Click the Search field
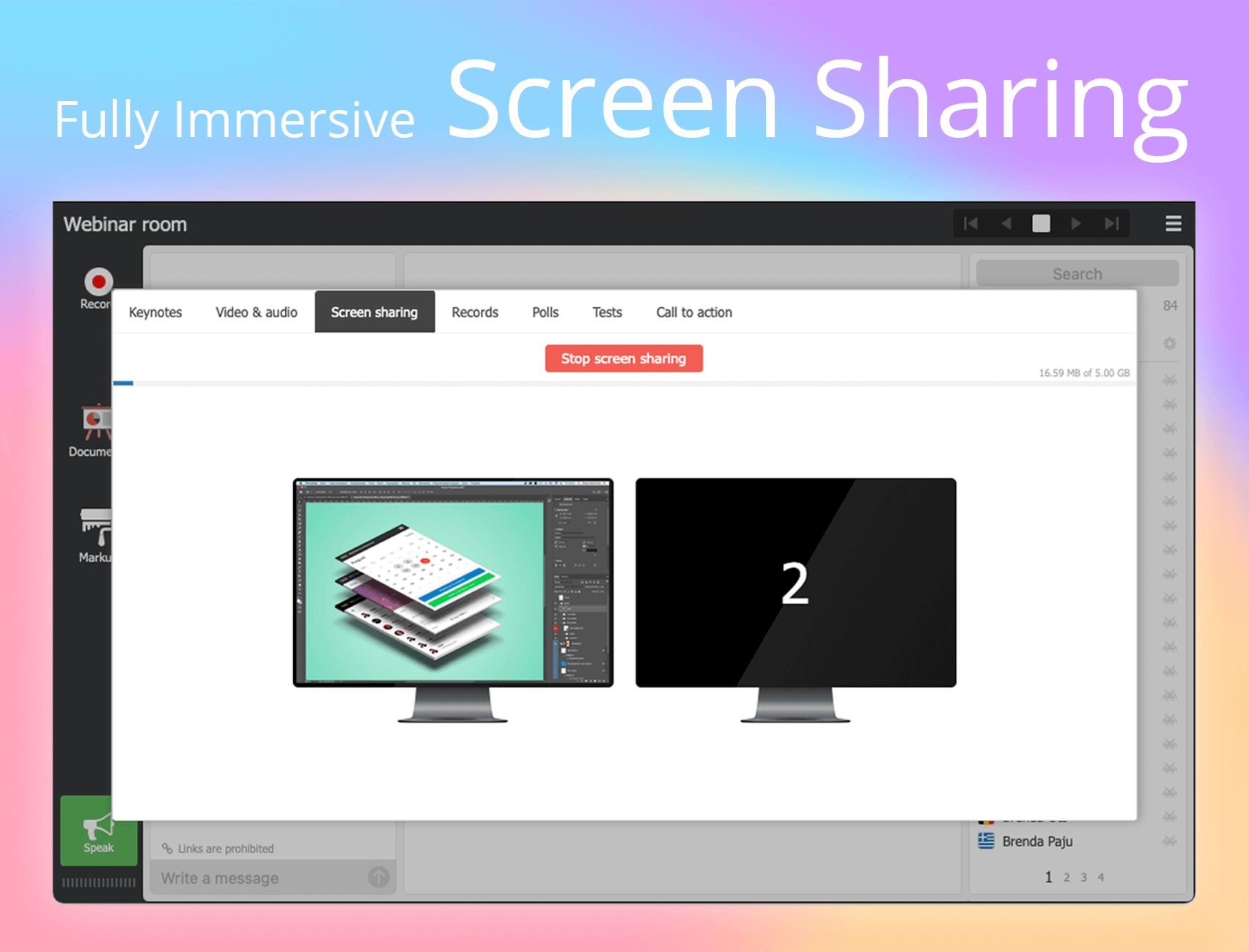 click(1076, 273)
